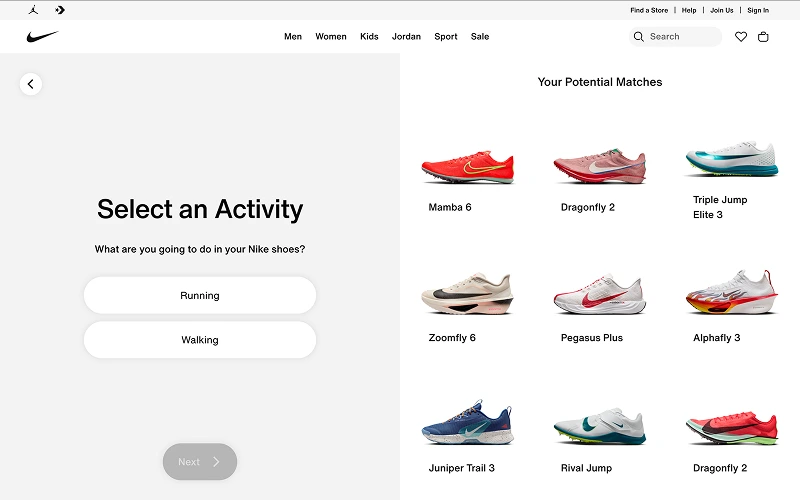The width and height of the screenshot is (800, 500).
Task: Open the Triple Jump Elite 3 shoe image
Action: (x=732, y=159)
